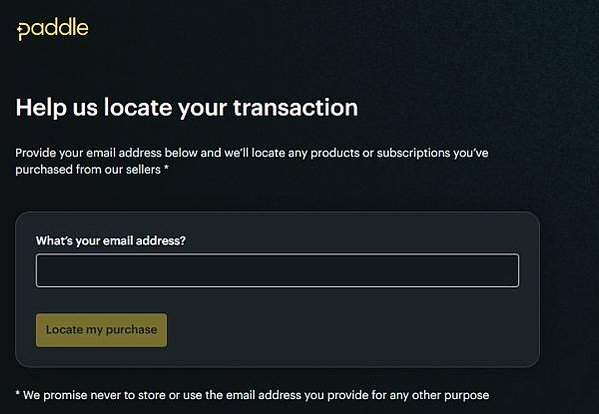This screenshot has height=414, width=599.
Task: Click "any other purpose" at the footnote end
Action: (x=440, y=395)
